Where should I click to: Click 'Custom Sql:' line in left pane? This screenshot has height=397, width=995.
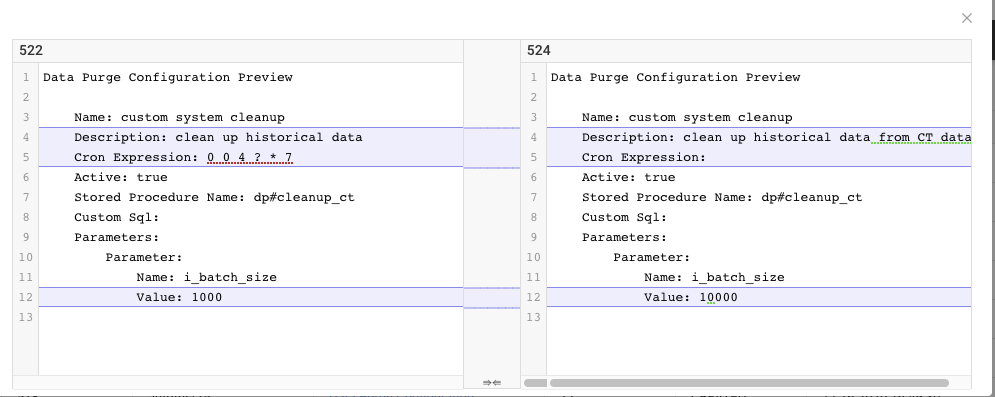[117, 217]
